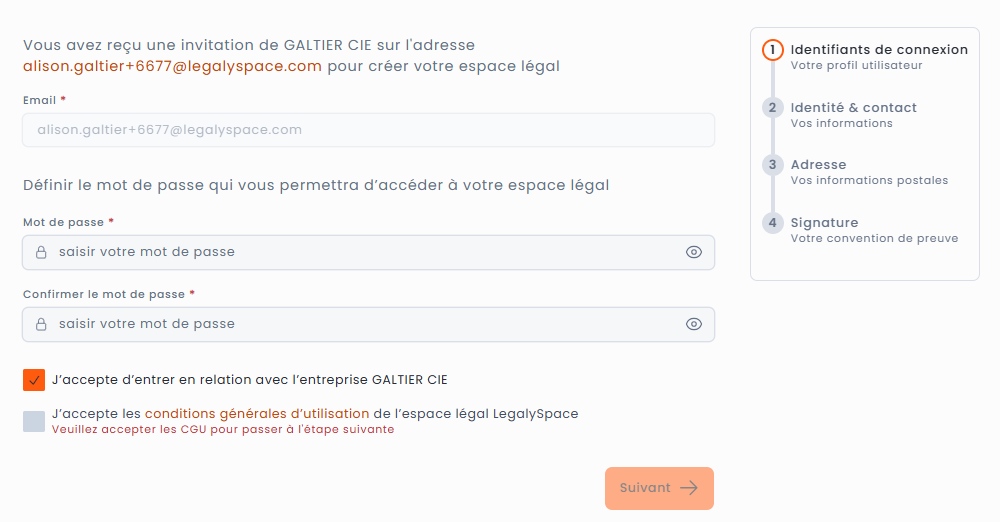Click step 3 circle icon in stepper
The image size is (1000, 522).
pyautogui.click(x=772, y=165)
